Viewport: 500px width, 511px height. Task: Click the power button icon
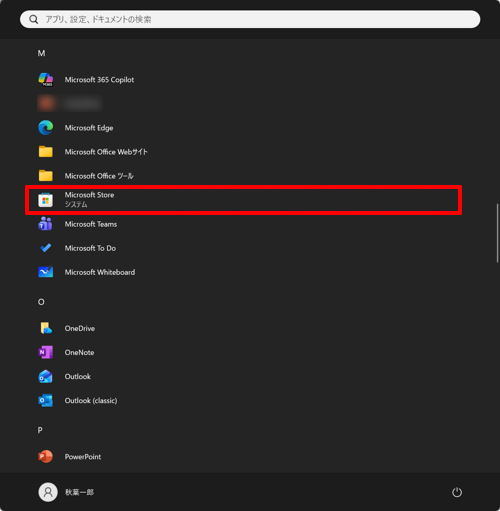click(457, 492)
